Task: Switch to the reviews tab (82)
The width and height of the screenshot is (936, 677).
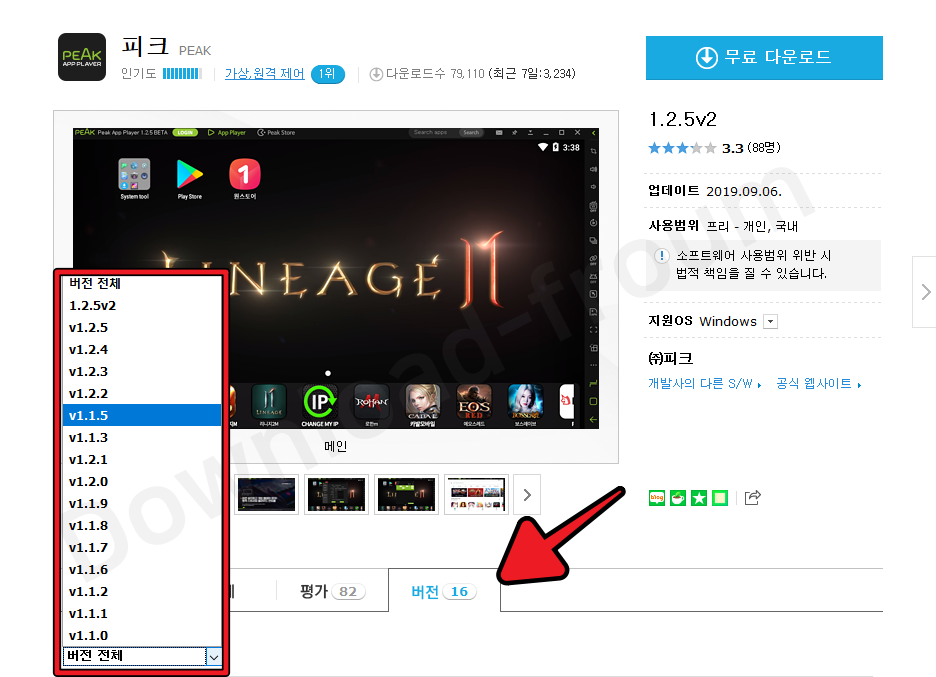Action: click(x=332, y=591)
